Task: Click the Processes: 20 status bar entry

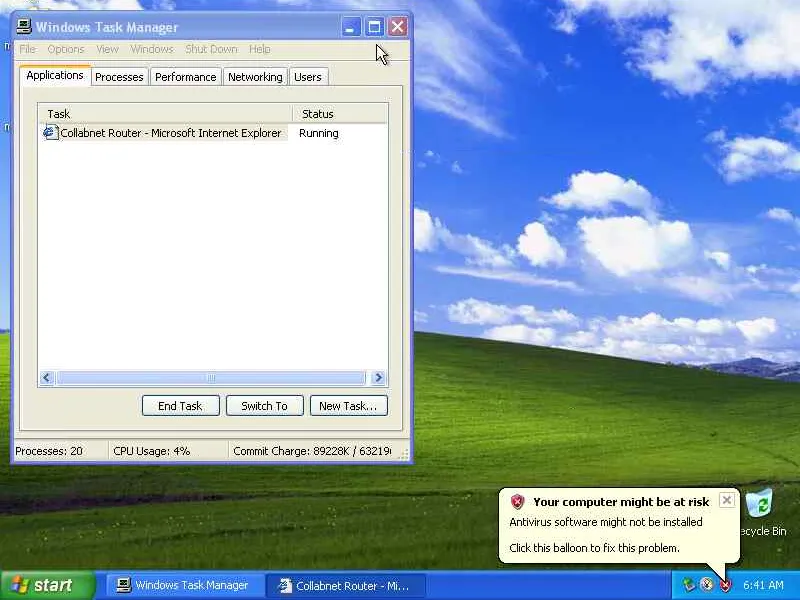Action: pos(49,451)
